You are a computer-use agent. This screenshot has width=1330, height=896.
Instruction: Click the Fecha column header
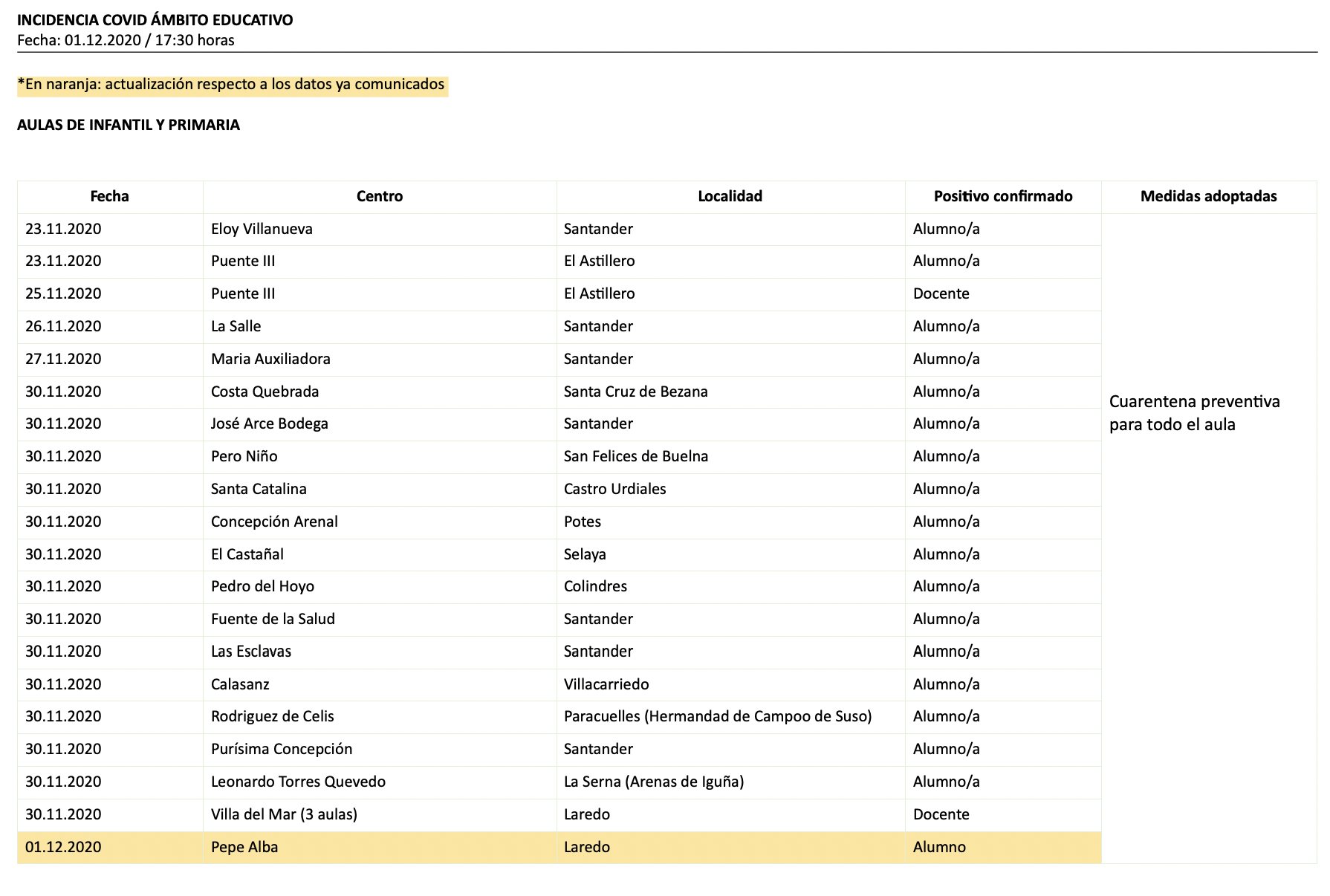point(109,196)
